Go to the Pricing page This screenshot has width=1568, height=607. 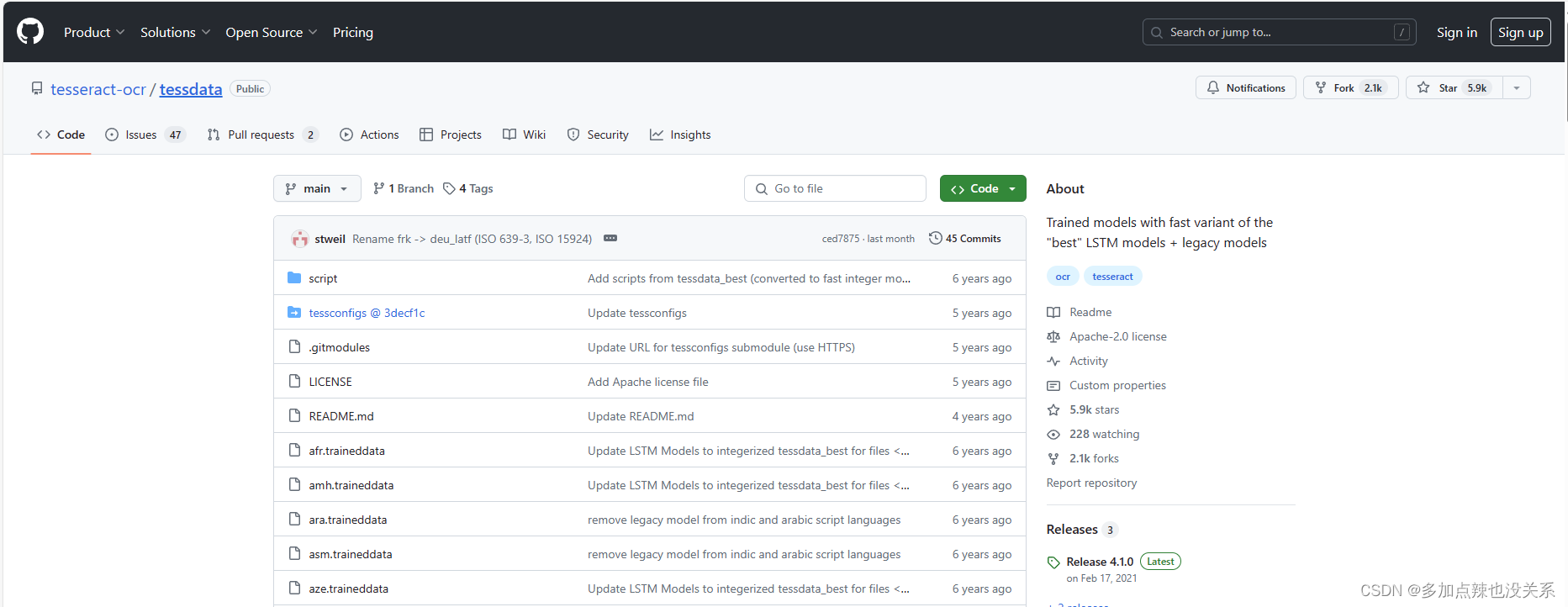click(353, 32)
